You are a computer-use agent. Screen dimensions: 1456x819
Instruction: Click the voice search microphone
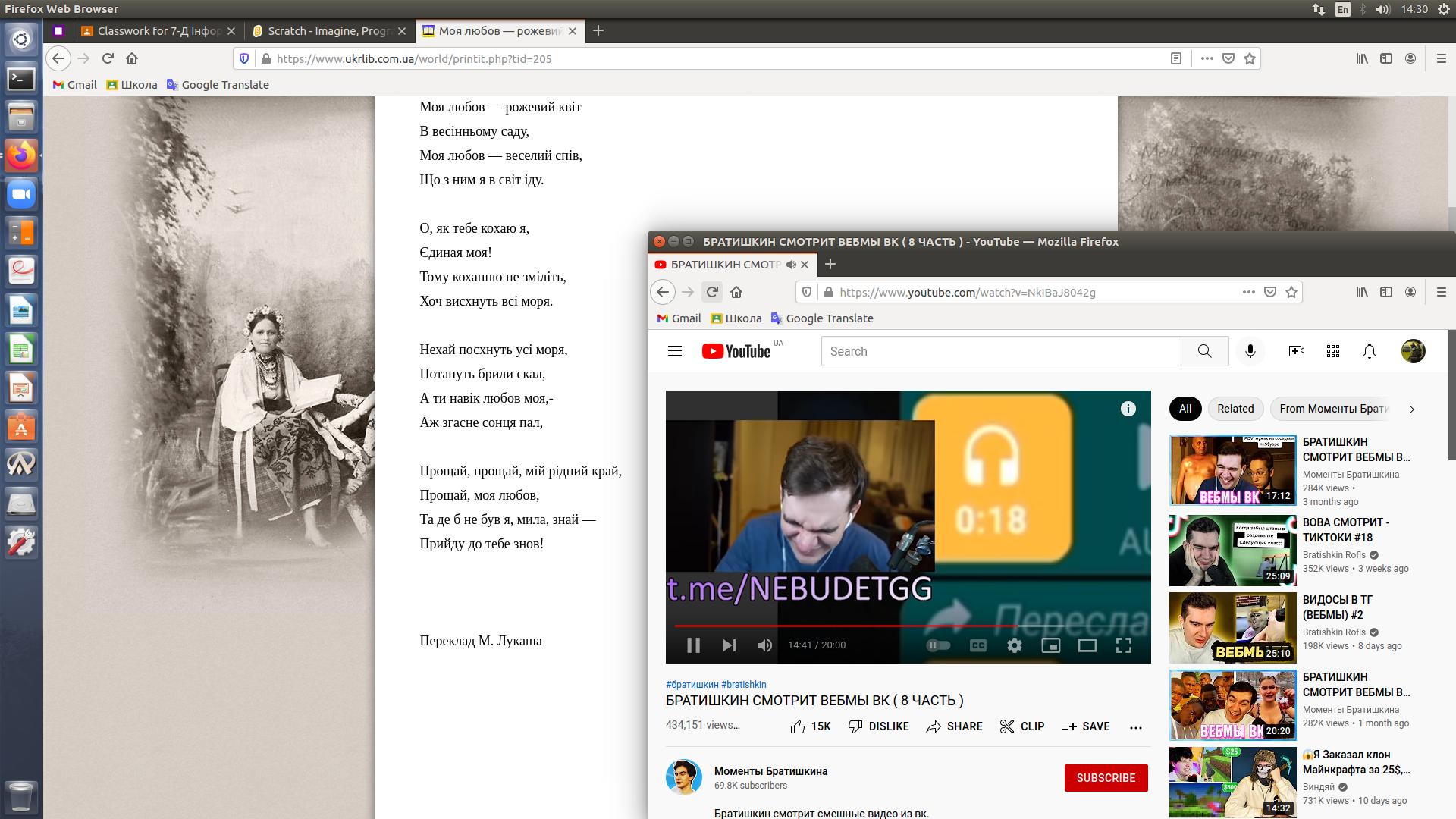click(x=1250, y=351)
